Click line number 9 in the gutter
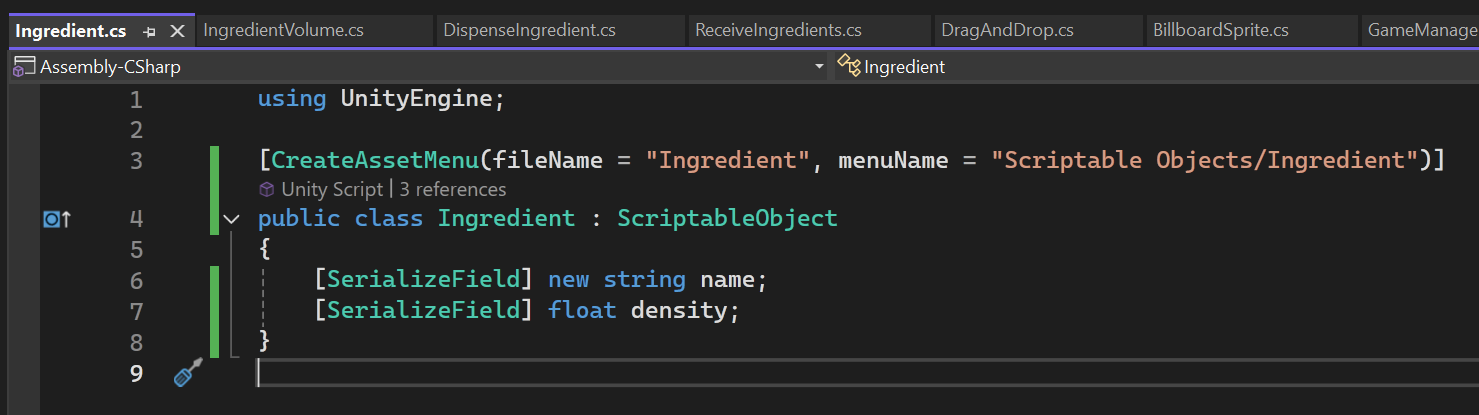Viewport: 1479px width, 415px height. pos(137,373)
